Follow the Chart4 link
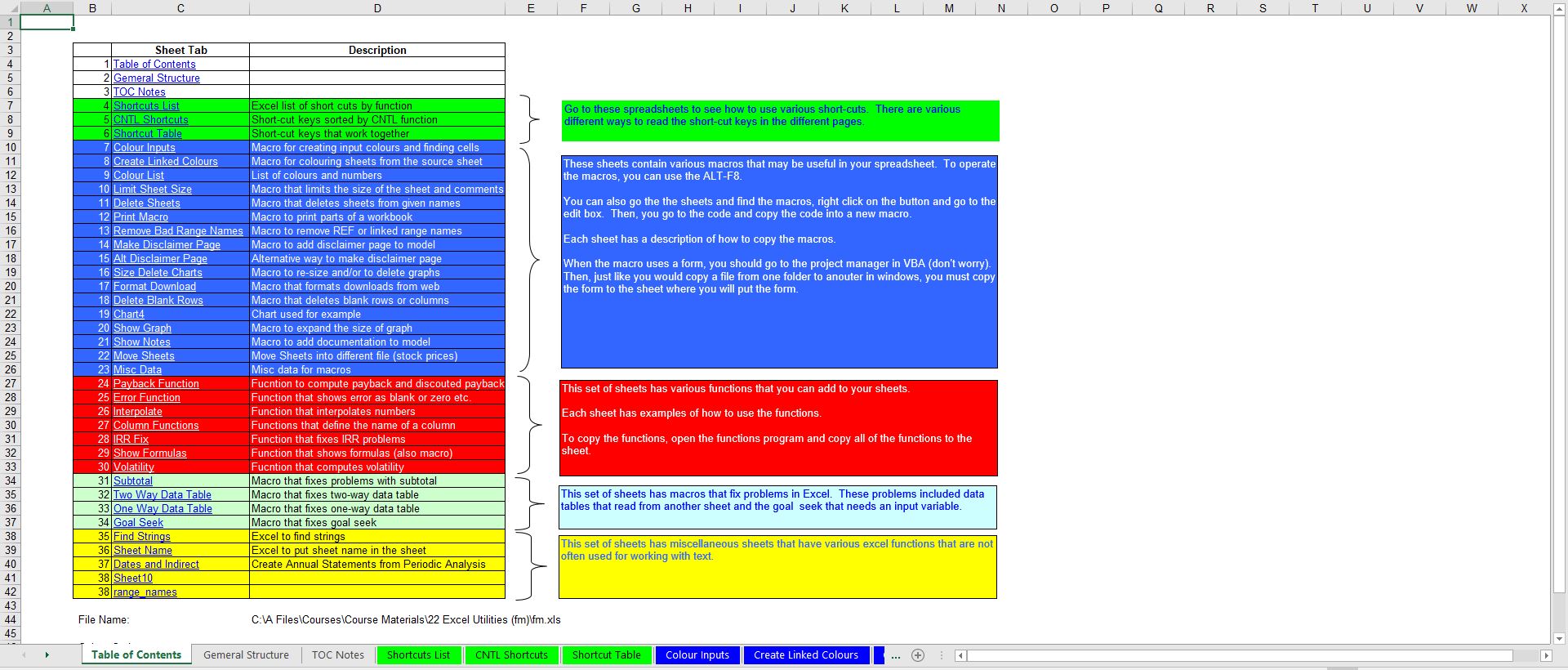 point(129,315)
